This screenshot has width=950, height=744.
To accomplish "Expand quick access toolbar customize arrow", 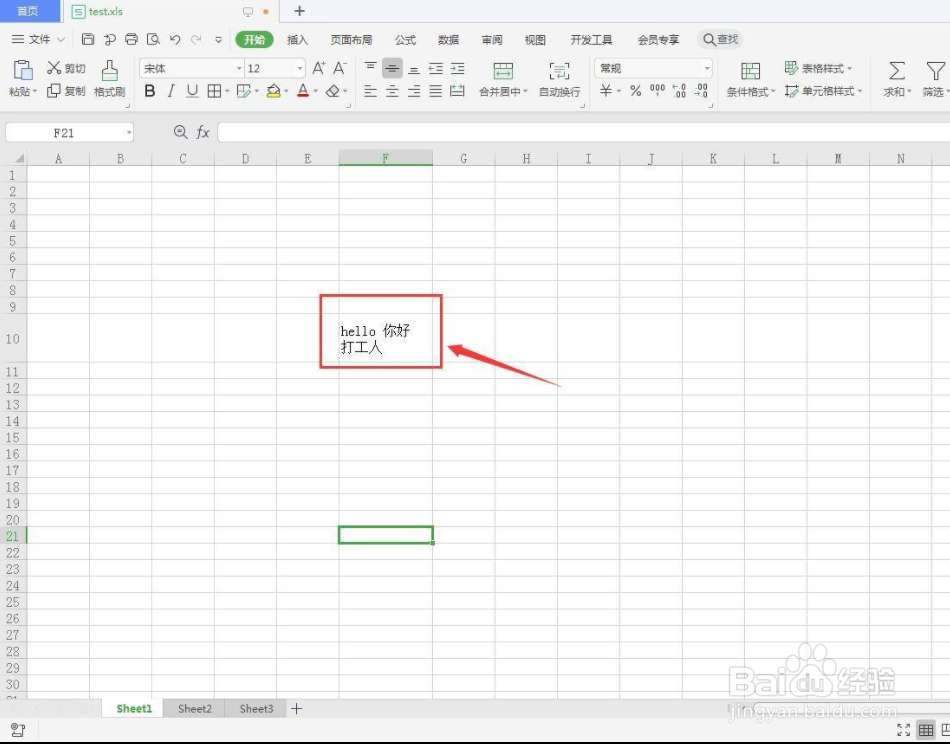I will (218, 40).
